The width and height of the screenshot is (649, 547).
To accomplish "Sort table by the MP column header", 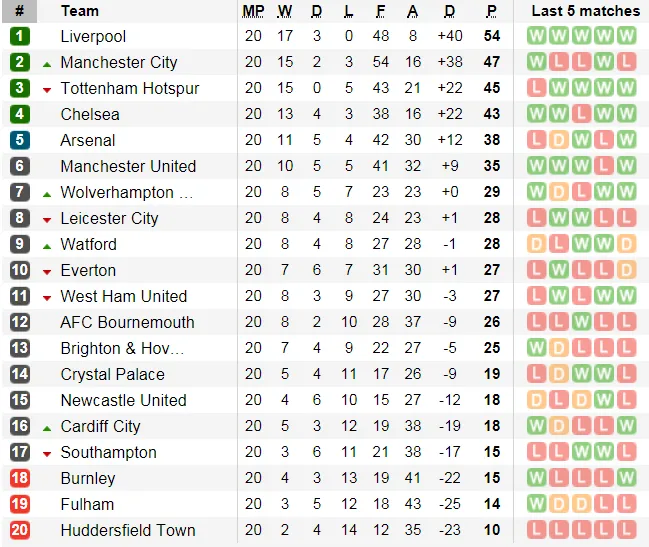I will tap(253, 11).
